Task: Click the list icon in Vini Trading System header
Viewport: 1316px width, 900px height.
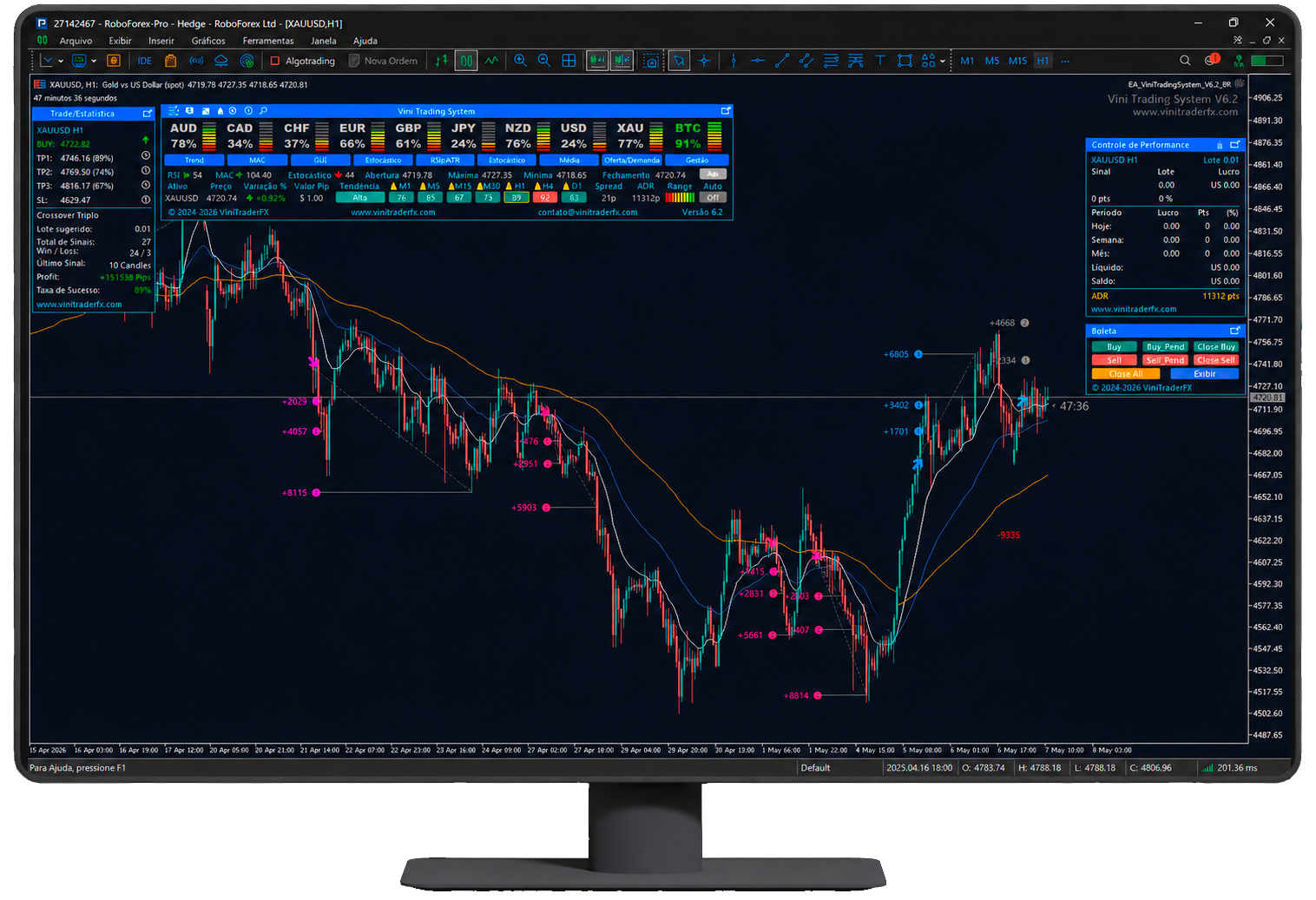Action: coord(173,111)
